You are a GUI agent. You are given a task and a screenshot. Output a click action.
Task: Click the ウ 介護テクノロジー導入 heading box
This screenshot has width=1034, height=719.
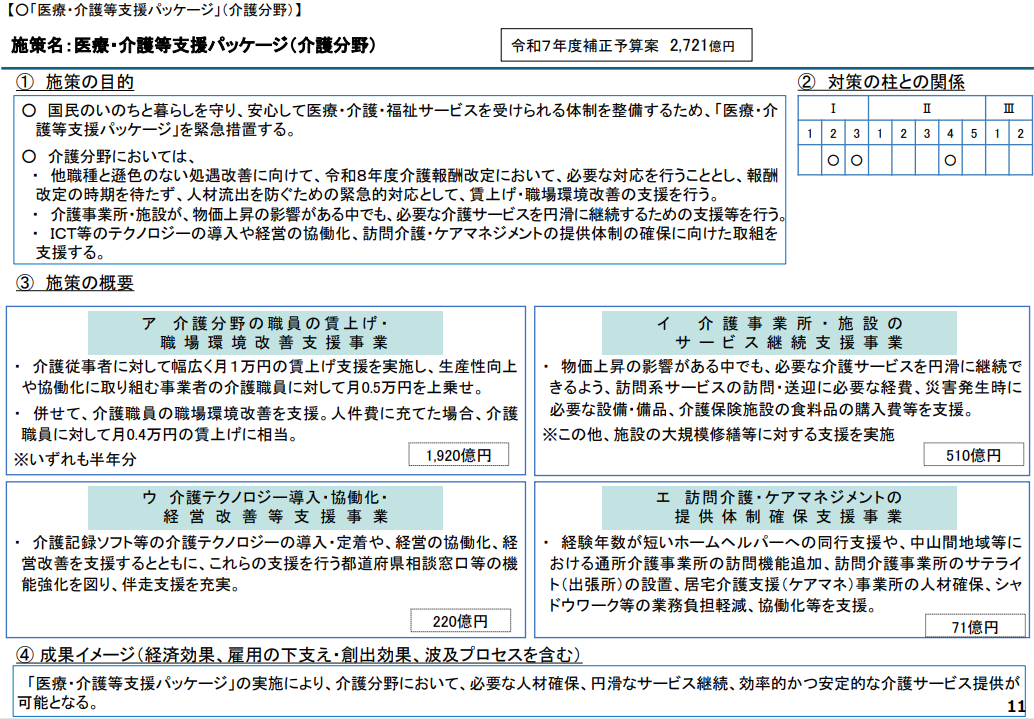[x=265, y=506]
